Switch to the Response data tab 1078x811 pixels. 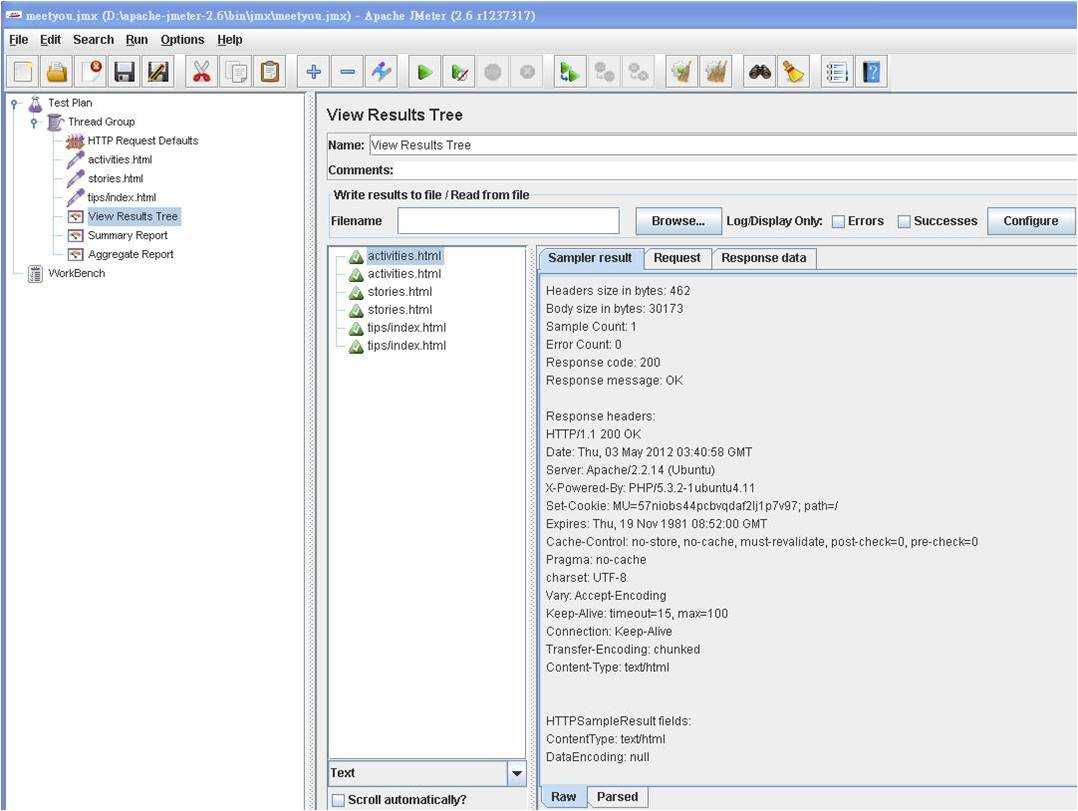click(763, 258)
